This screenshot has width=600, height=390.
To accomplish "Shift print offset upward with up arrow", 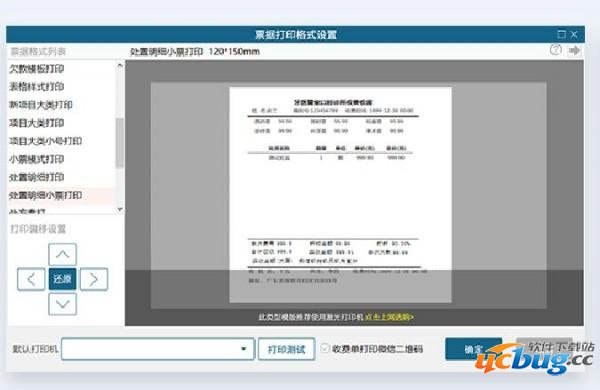I will (62, 255).
